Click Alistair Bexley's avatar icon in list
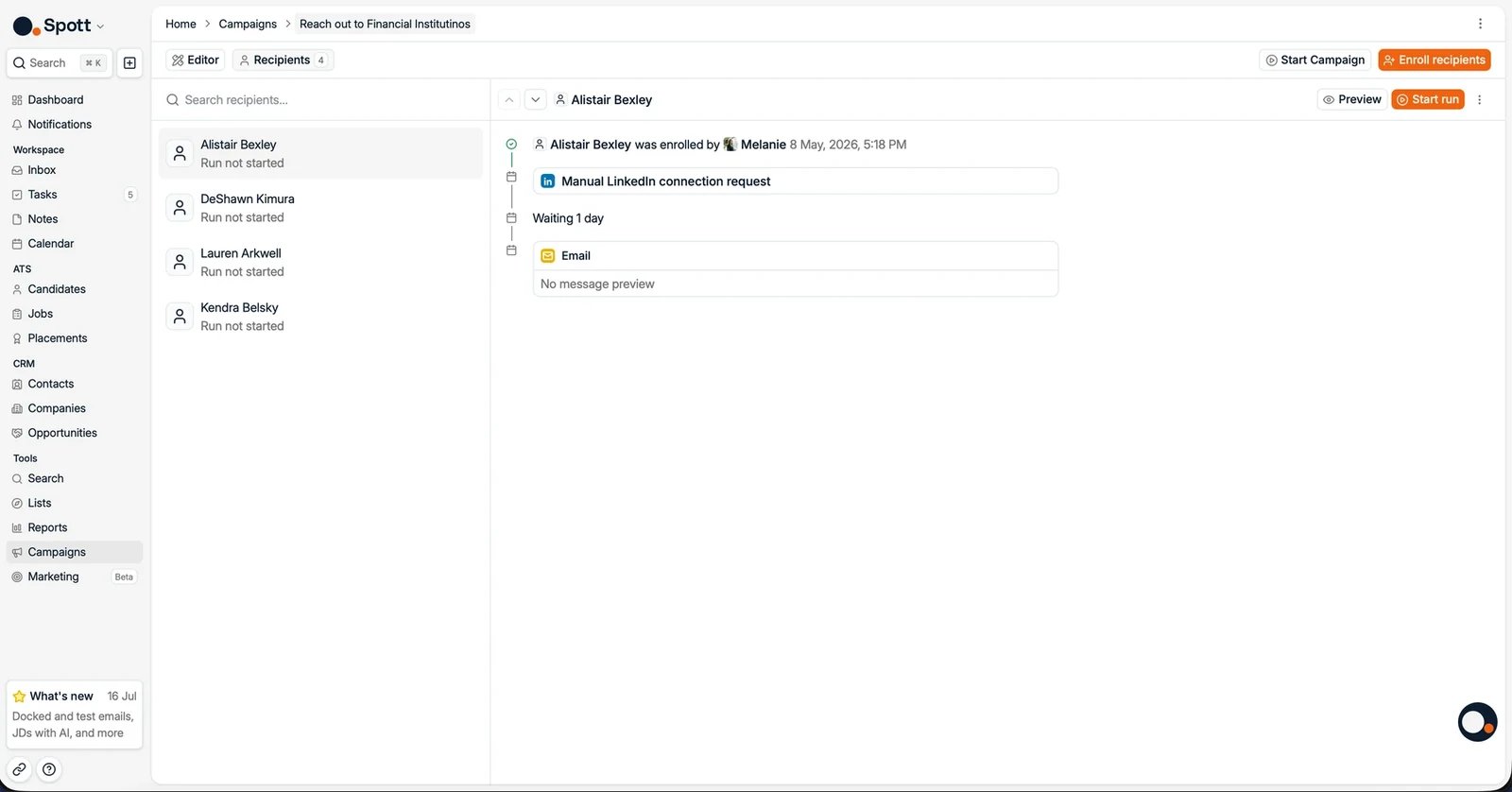 point(180,153)
